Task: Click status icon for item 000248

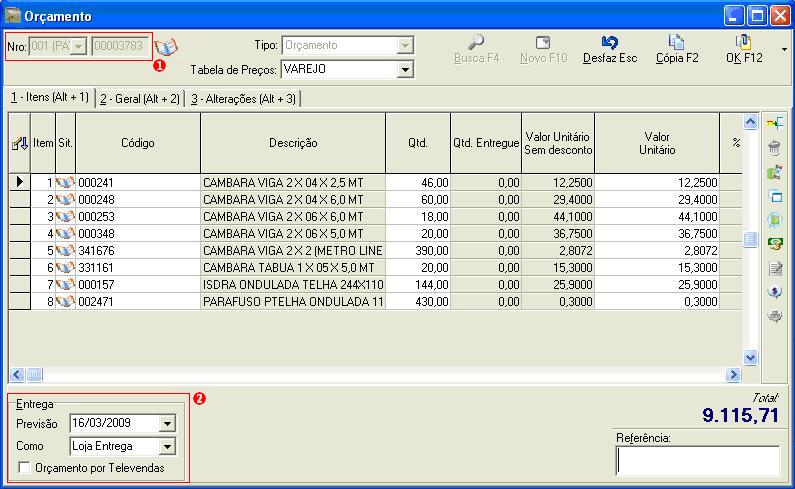Action: pyautogui.click(x=65, y=199)
